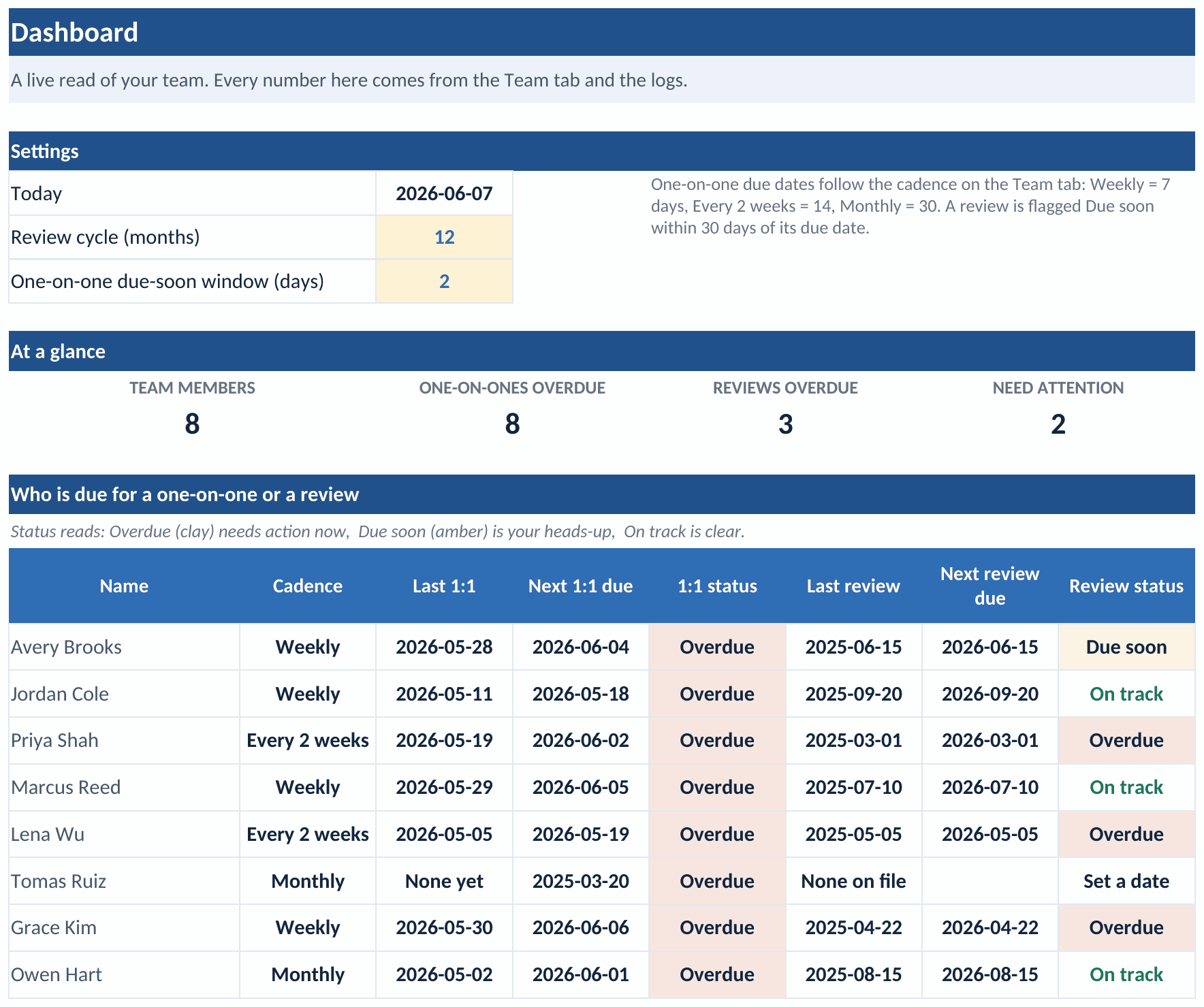This screenshot has height=1007, width=1204.
Task: Select the Settings section header
Action: point(601,151)
